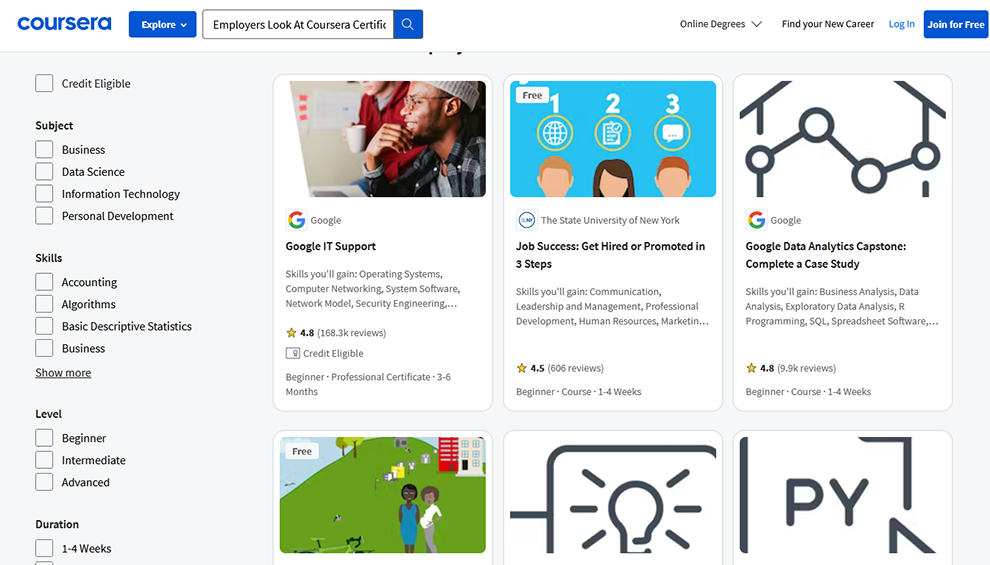
Task: Check the Data Science subject filter
Action: click(x=44, y=172)
